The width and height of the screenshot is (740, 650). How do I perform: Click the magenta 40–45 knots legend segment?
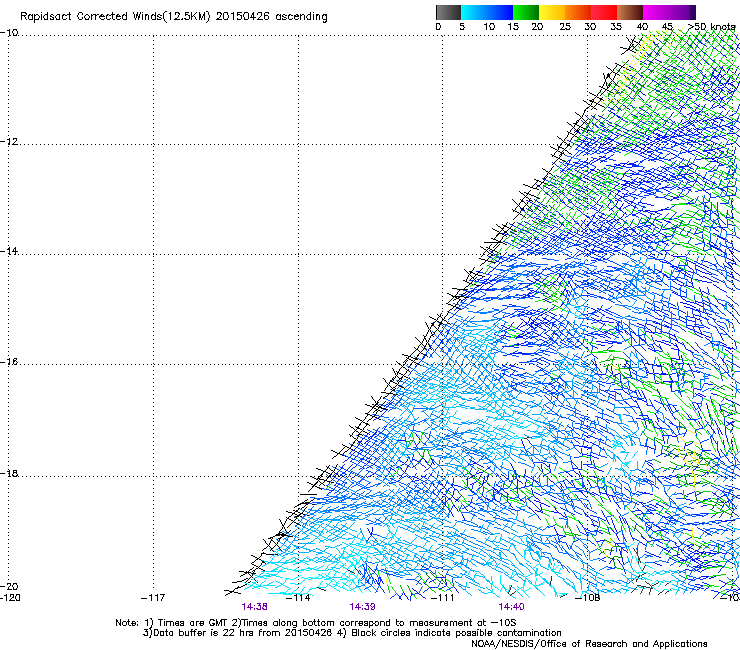pos(656,12)
